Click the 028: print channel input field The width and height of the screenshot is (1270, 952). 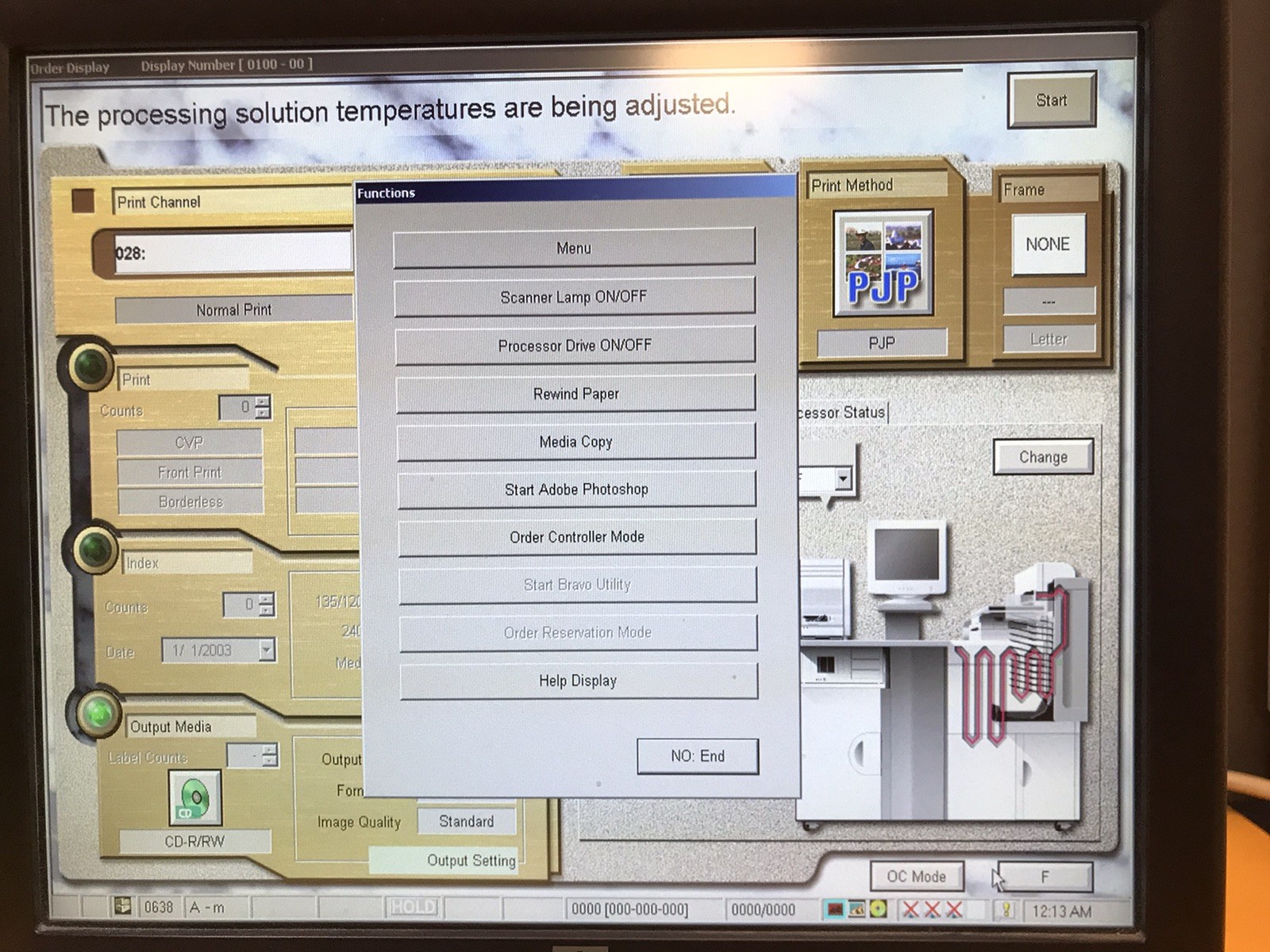point(232,253)
